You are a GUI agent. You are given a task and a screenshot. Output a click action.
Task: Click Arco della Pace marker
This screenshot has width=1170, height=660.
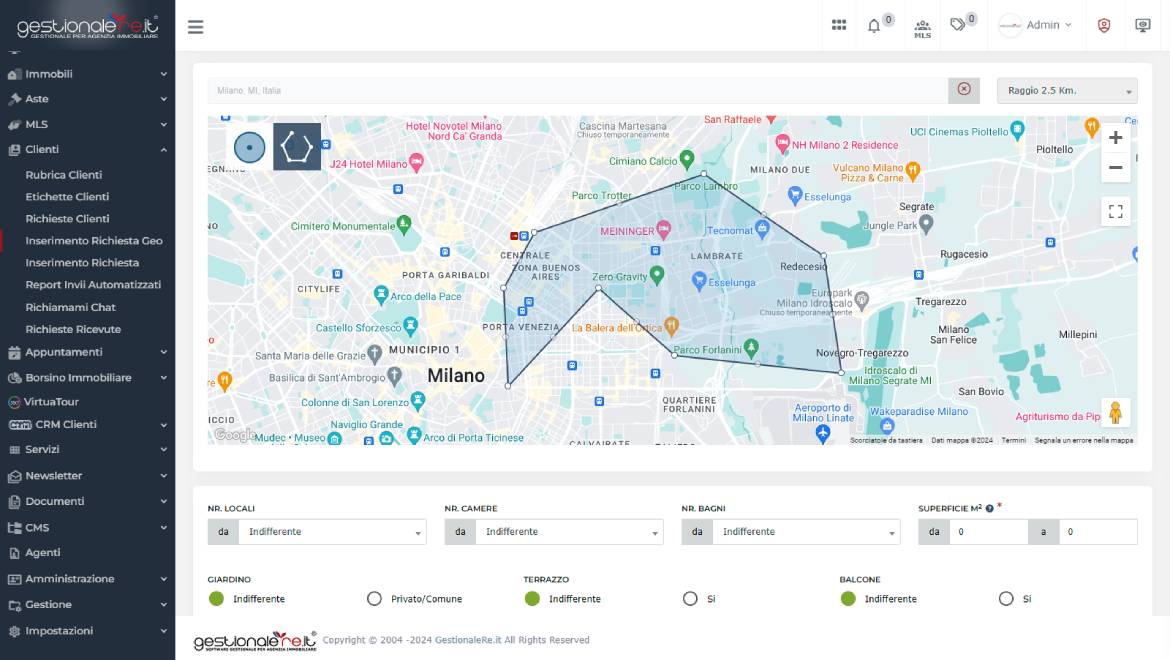pos(381,294)
